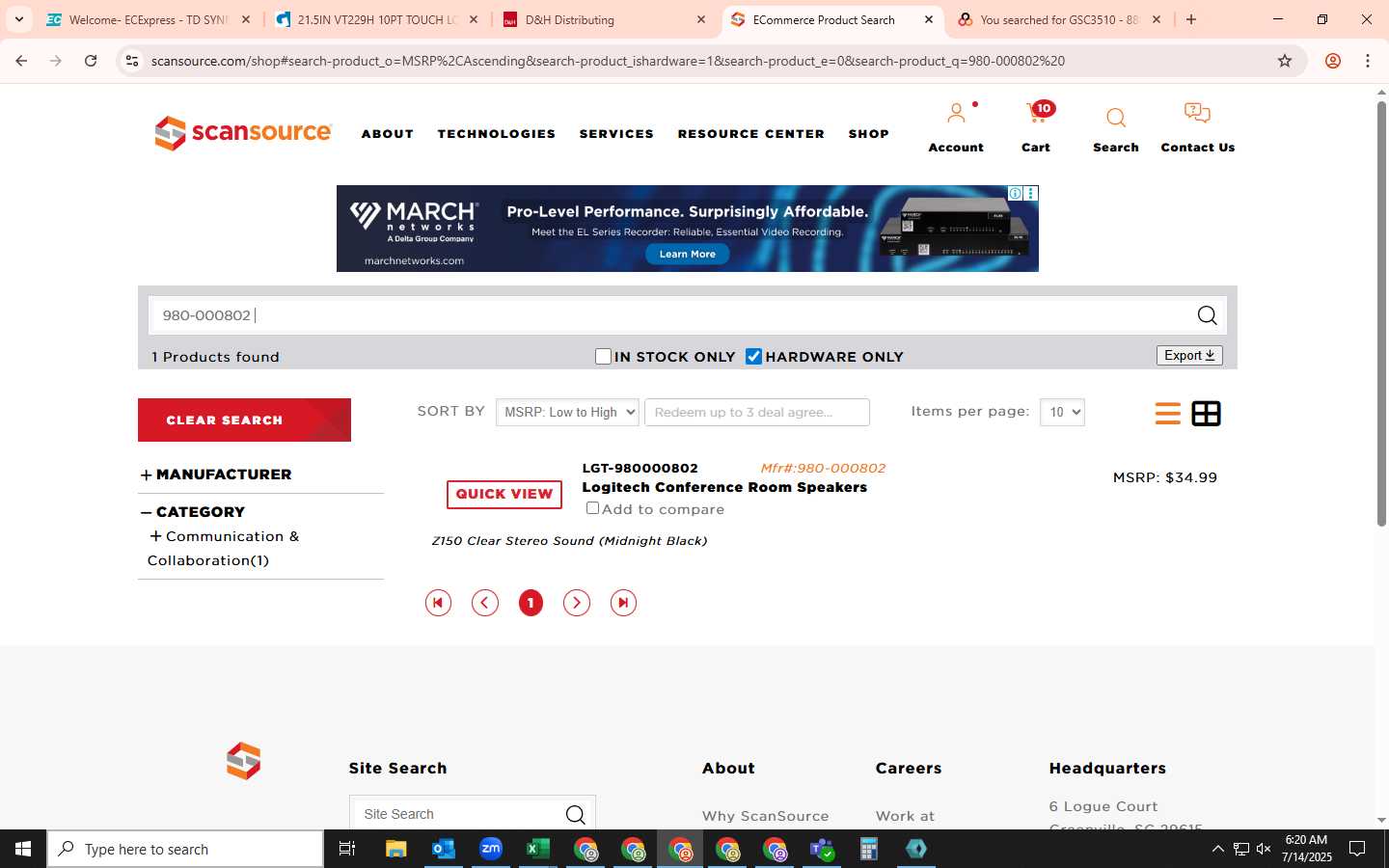
Task: Check Add to compare for Logitech speakers
Action: click(x=592, y=508)
